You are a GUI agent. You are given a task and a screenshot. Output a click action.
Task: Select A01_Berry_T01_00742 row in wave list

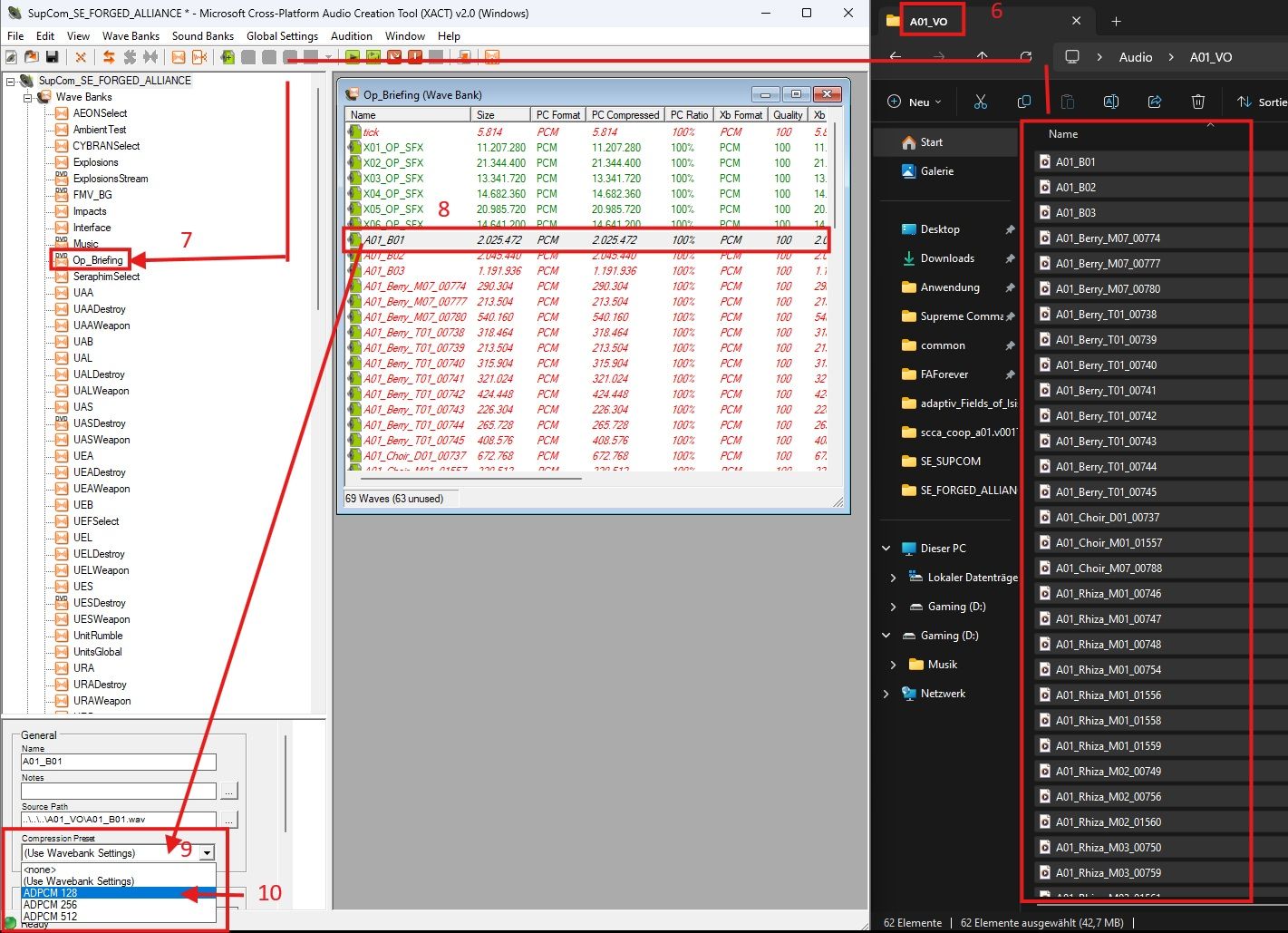point(587,394)
